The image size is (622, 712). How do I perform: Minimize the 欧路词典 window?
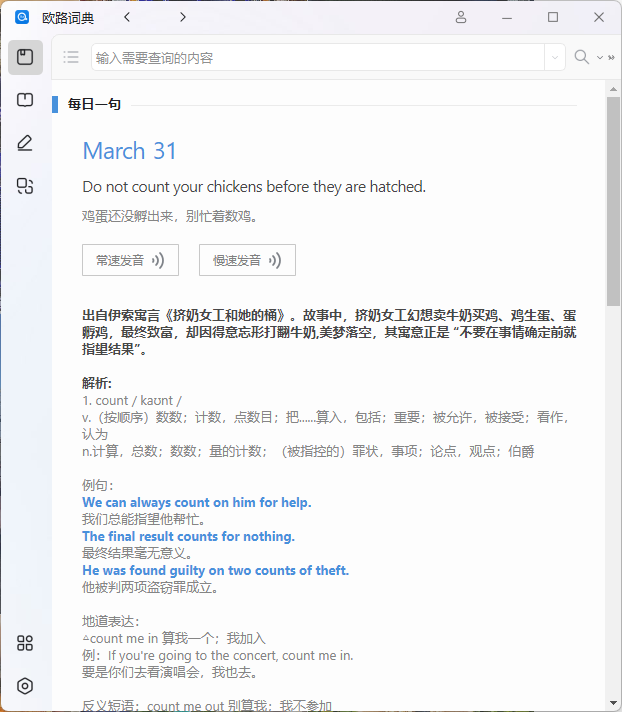click(x=507, y=17)
